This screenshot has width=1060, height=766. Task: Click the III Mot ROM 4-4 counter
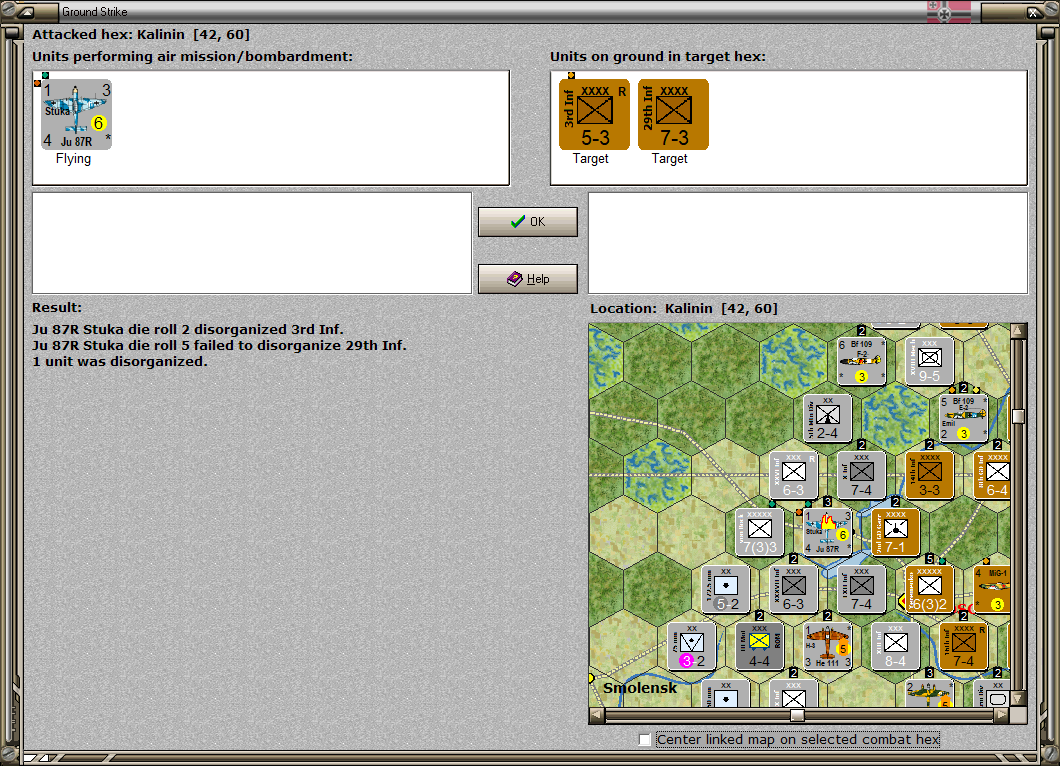(759, 646)
